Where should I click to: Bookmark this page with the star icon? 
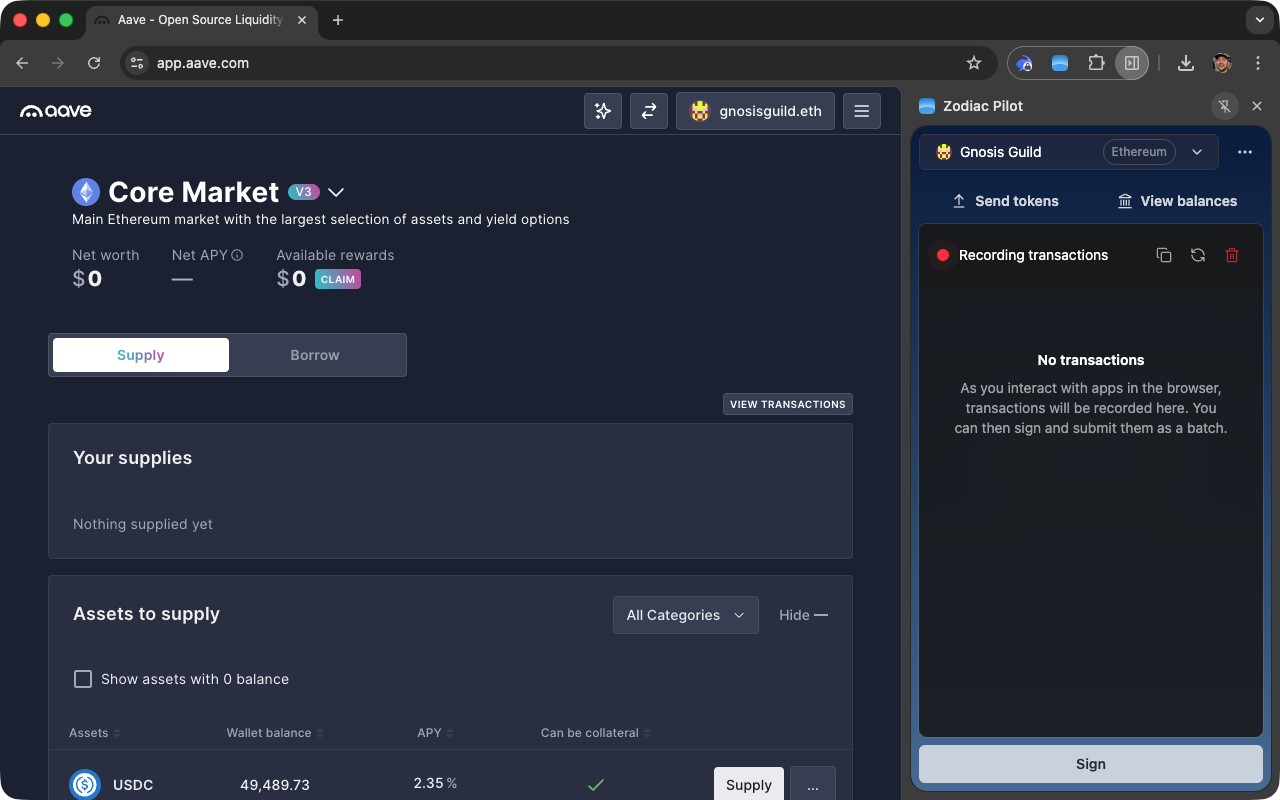(x=974, y=63)
